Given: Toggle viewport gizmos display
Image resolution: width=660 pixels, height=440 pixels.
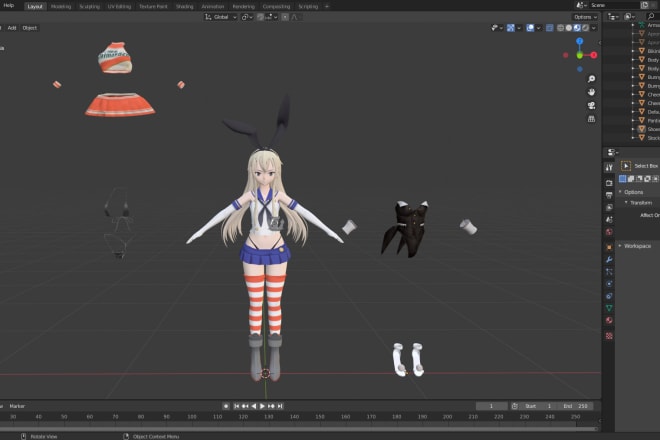Looking at the screenshot, I should pos(511,28).
